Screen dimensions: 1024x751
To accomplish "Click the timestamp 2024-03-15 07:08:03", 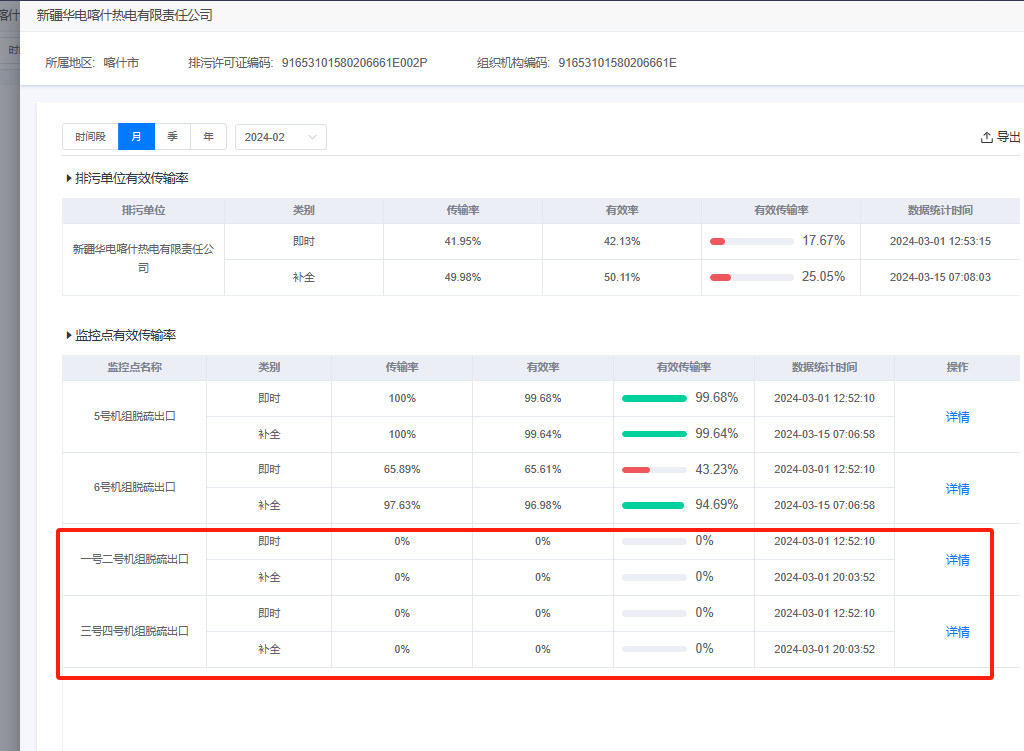I will (940, 278).
